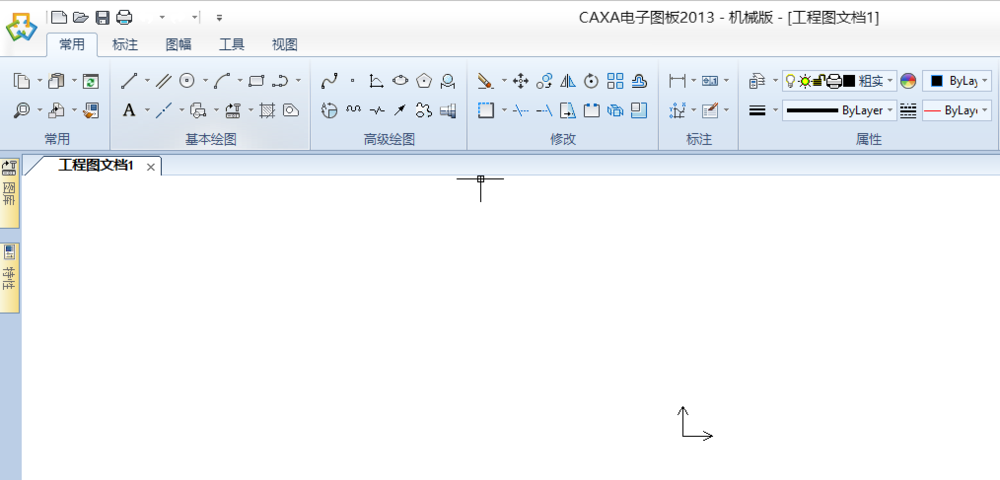Click the Copy icon in 常用 group
Image resolution: width=1000 pixels, height=480 pixels.
[22, 81]
